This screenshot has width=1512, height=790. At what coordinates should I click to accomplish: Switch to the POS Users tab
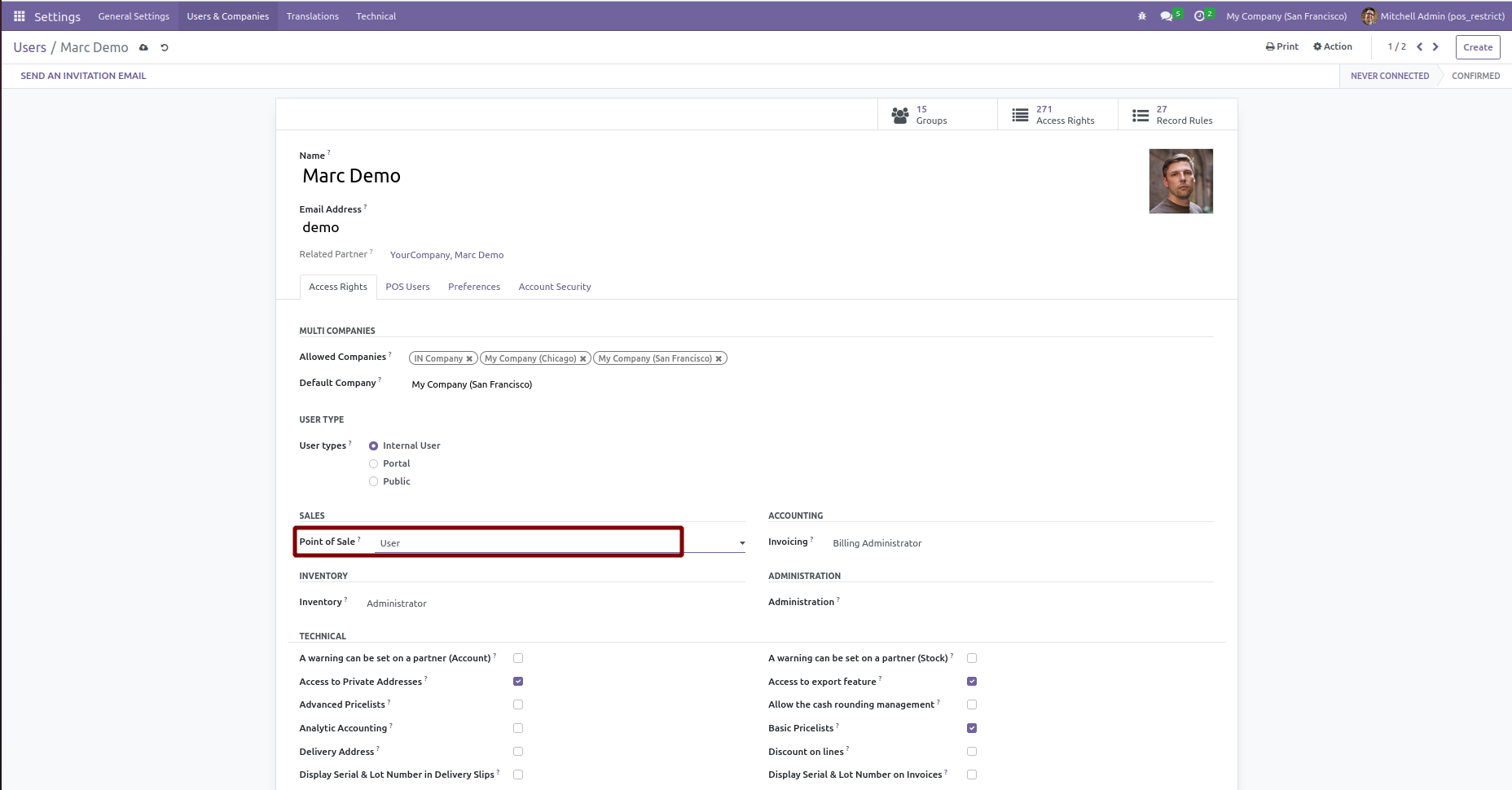coord(407,287)
